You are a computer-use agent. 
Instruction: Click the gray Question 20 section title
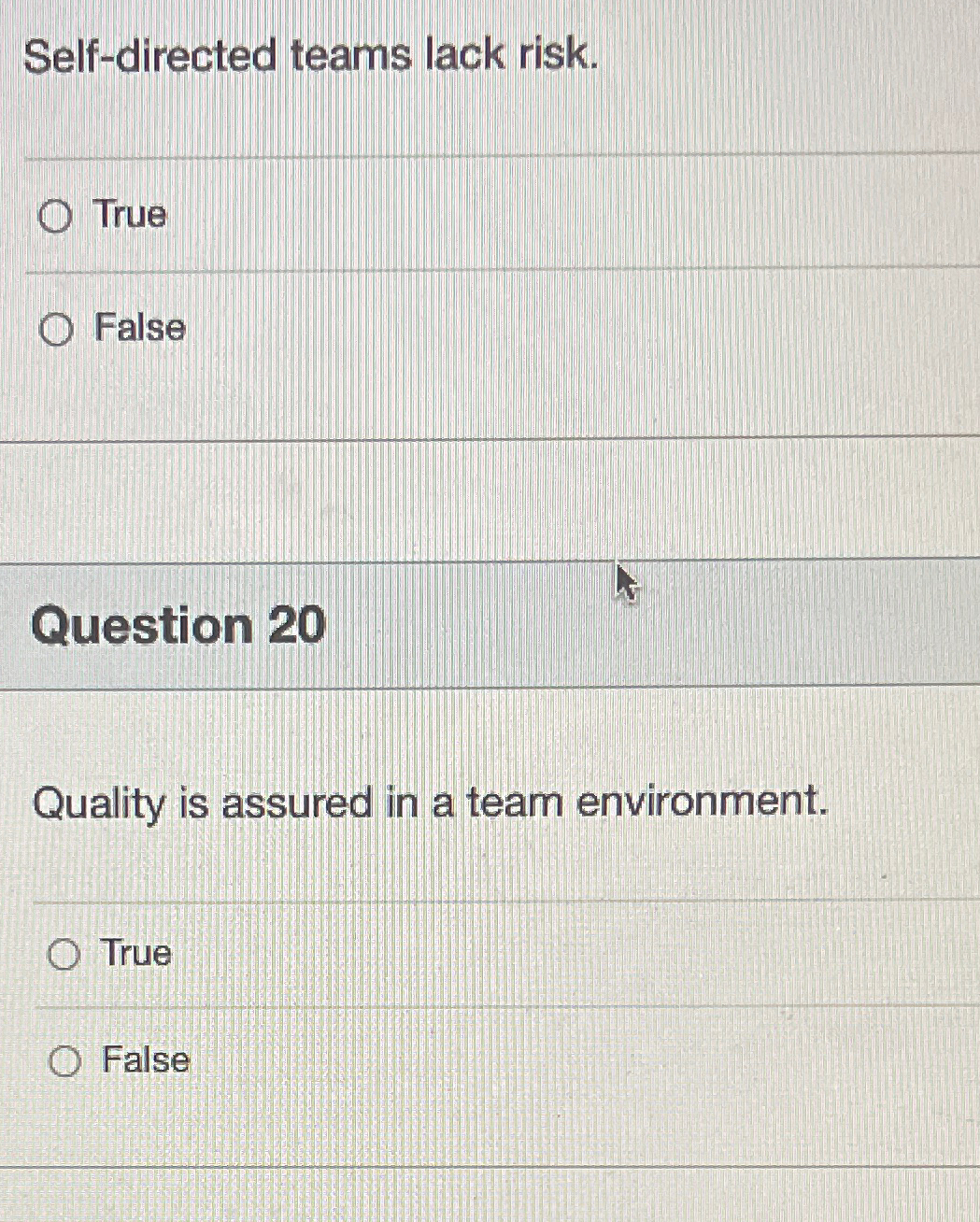pyautogui.click(x=177, y=626)
